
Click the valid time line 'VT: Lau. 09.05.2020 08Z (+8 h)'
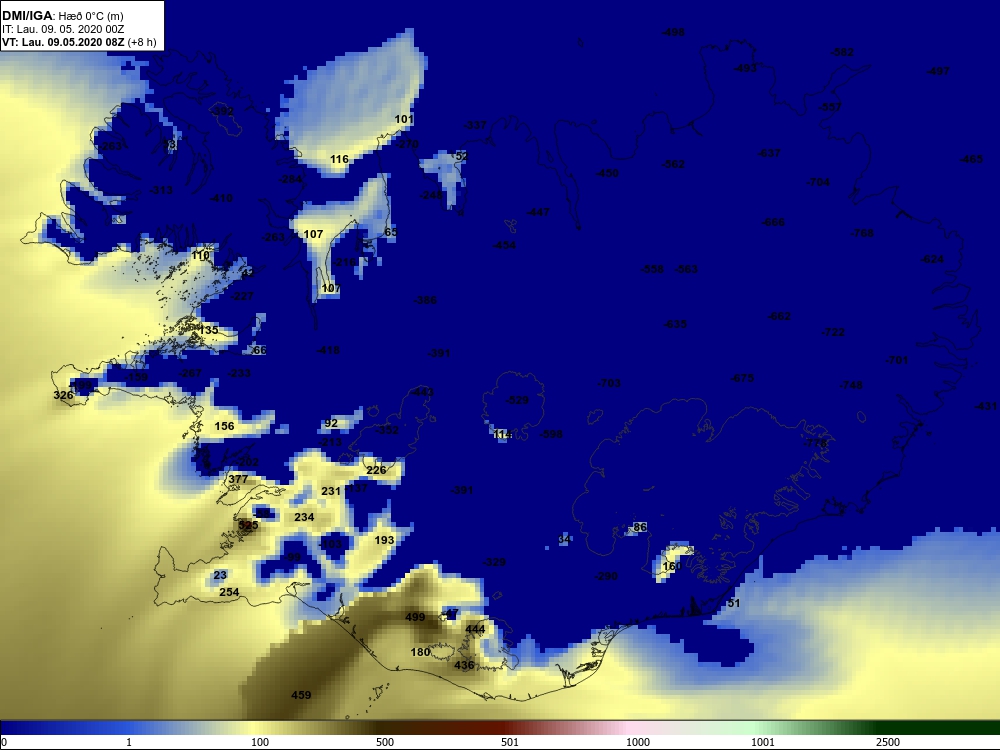(x=79, y=42)
